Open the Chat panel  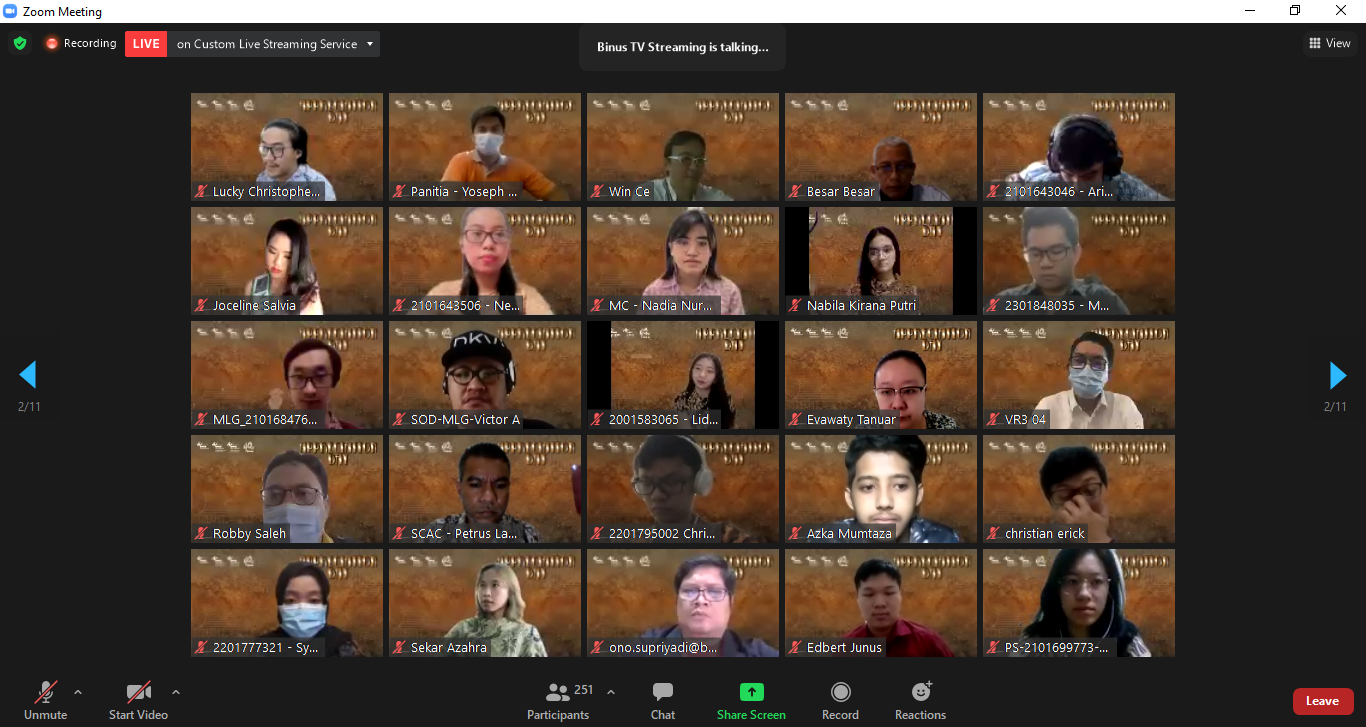pos(662,699)
